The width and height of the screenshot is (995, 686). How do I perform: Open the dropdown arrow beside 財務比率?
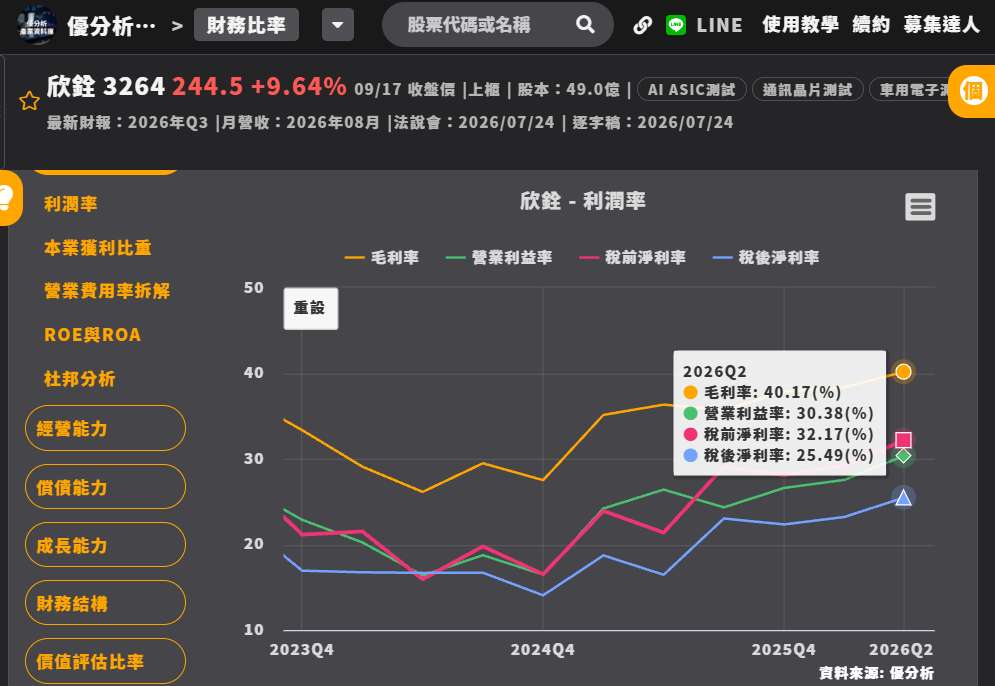338,25
